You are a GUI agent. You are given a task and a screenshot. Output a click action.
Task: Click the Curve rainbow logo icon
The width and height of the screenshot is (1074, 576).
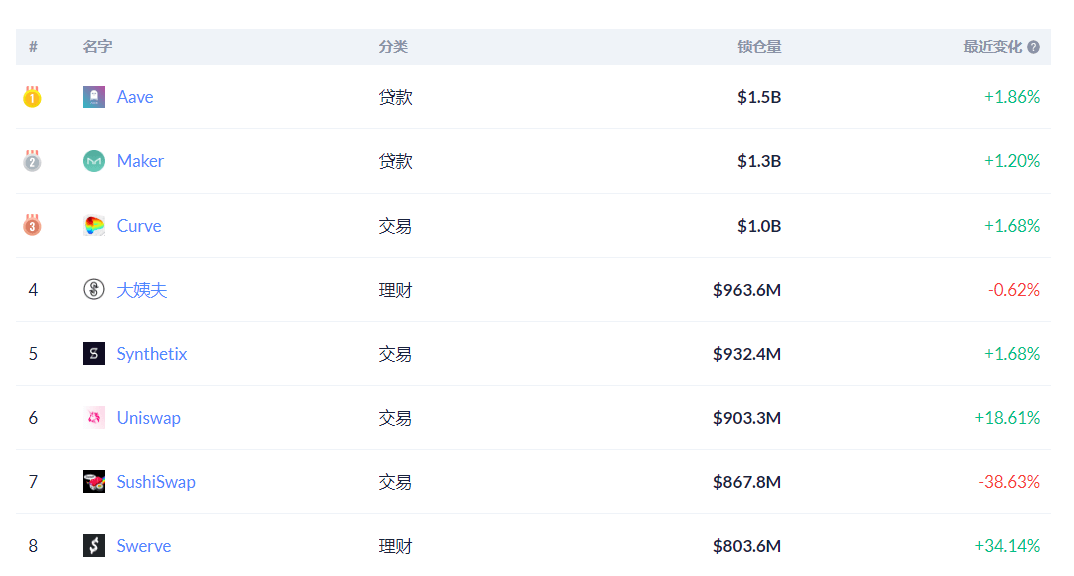93,226
